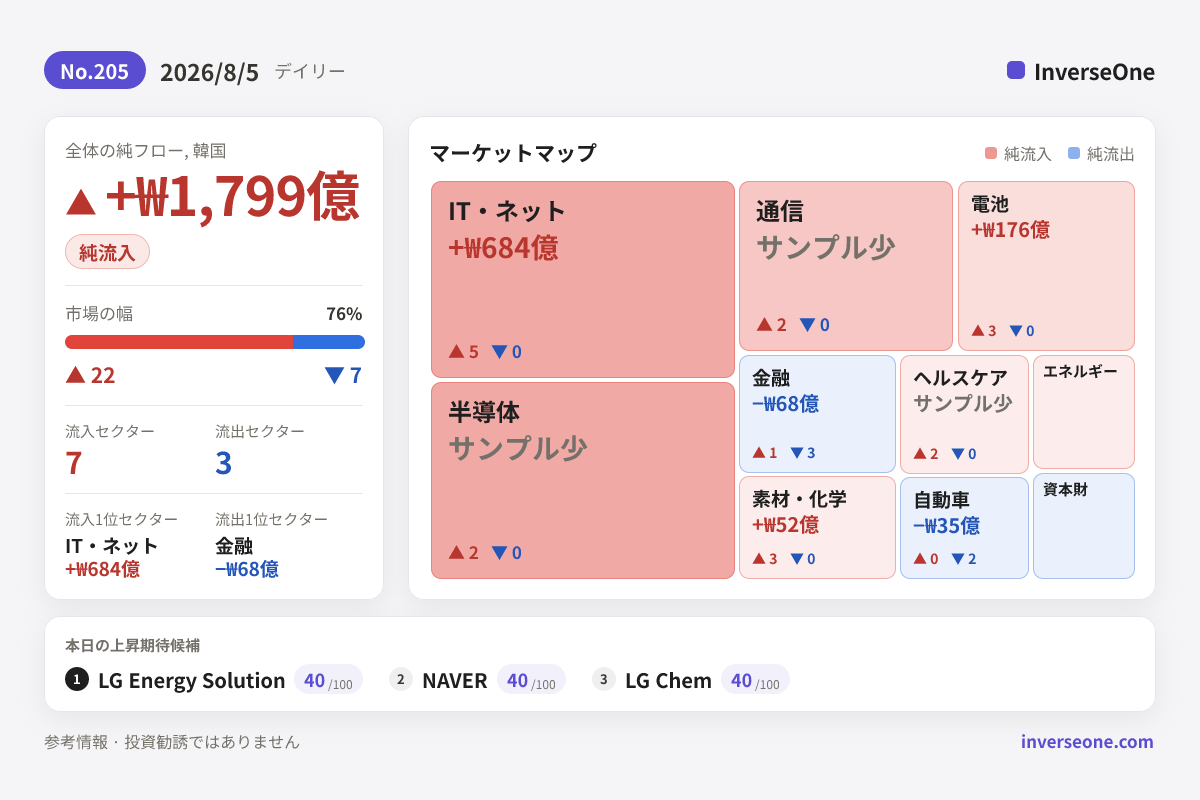Click the up triangle in 自動車 tile
1200x800 pixels.
pos(919,558)
